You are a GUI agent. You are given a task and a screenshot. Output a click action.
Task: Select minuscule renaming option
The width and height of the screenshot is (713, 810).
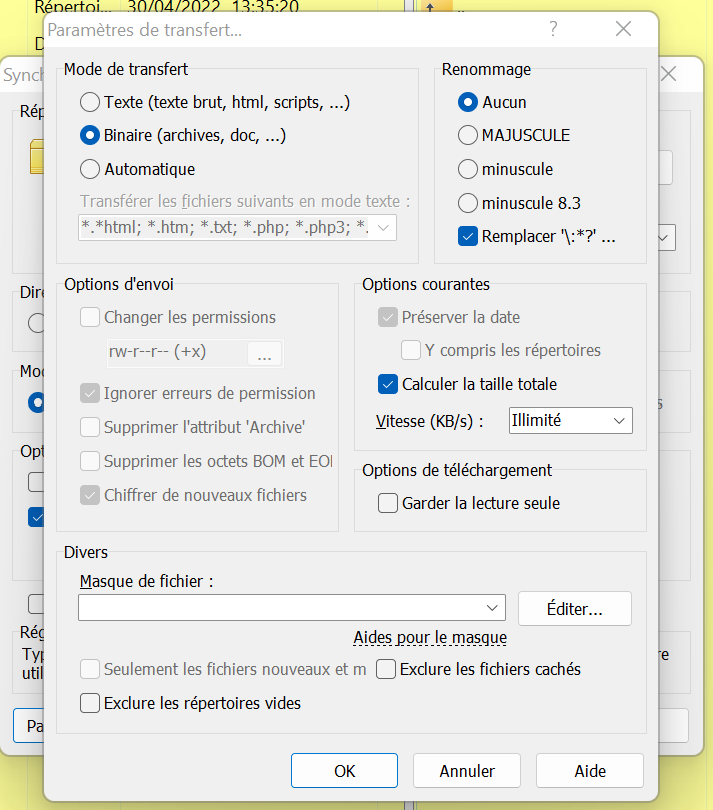467,169
